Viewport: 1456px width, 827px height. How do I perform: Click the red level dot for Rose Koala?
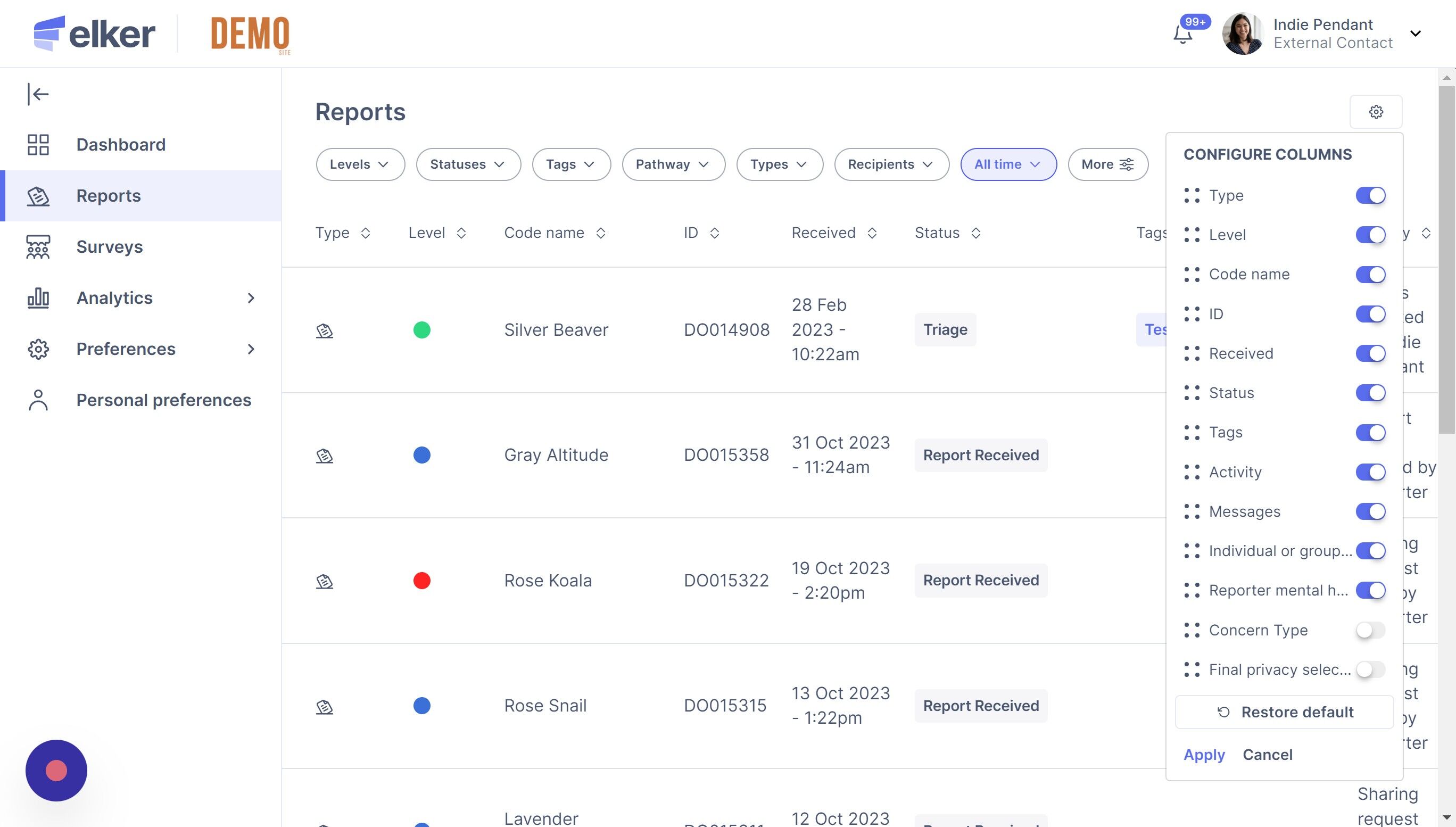421,581
